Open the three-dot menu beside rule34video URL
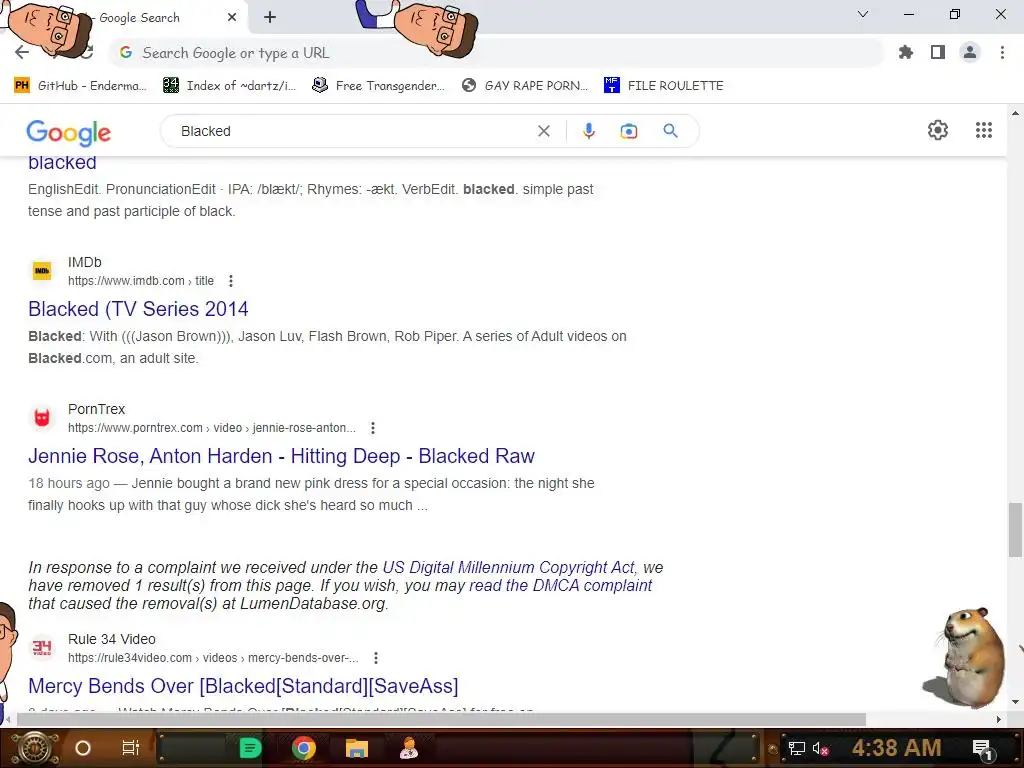The image size is (1024, 768). pyautogui.click(x=376, y=658)
